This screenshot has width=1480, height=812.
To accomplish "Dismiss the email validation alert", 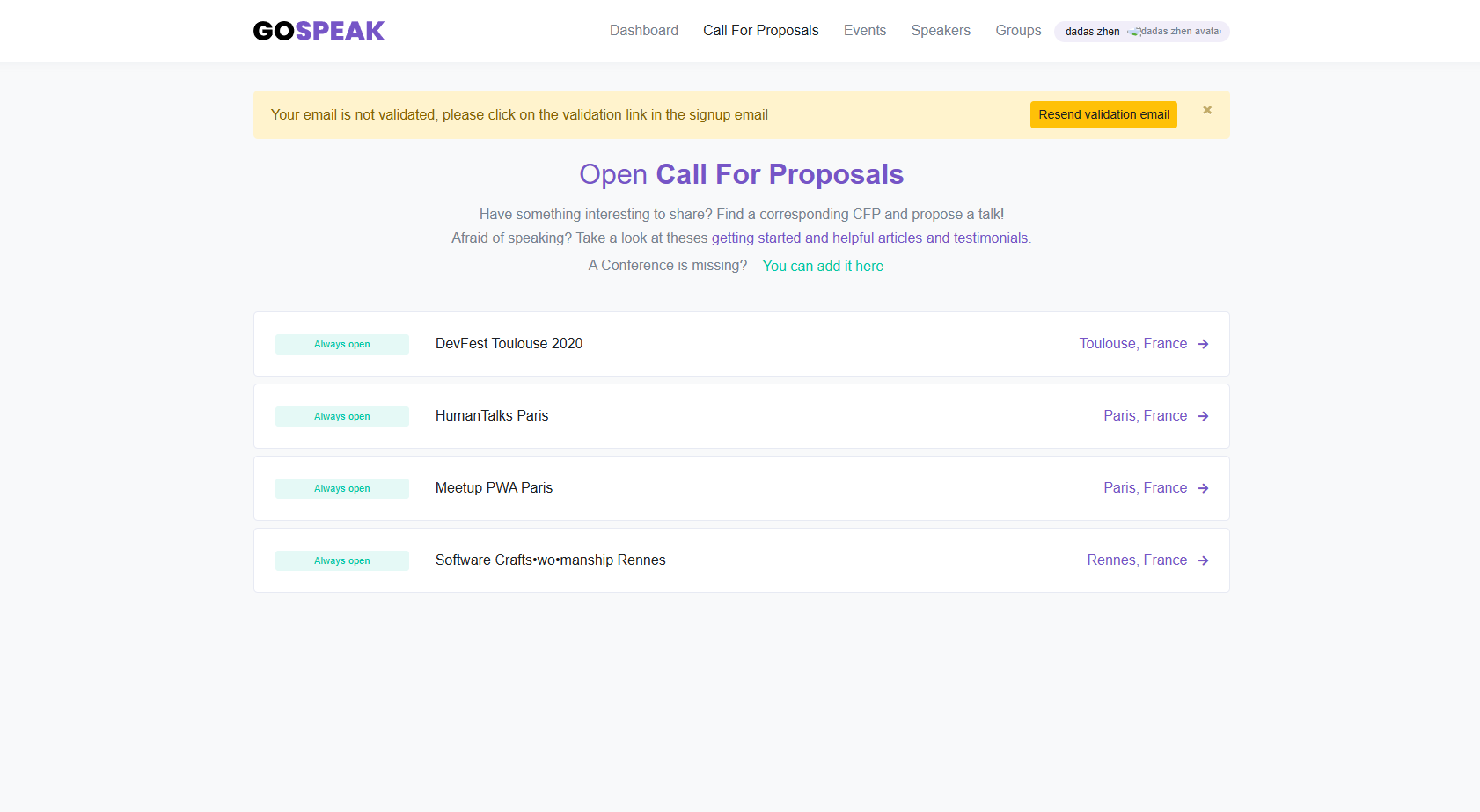I will click(x=1207, y=110).
